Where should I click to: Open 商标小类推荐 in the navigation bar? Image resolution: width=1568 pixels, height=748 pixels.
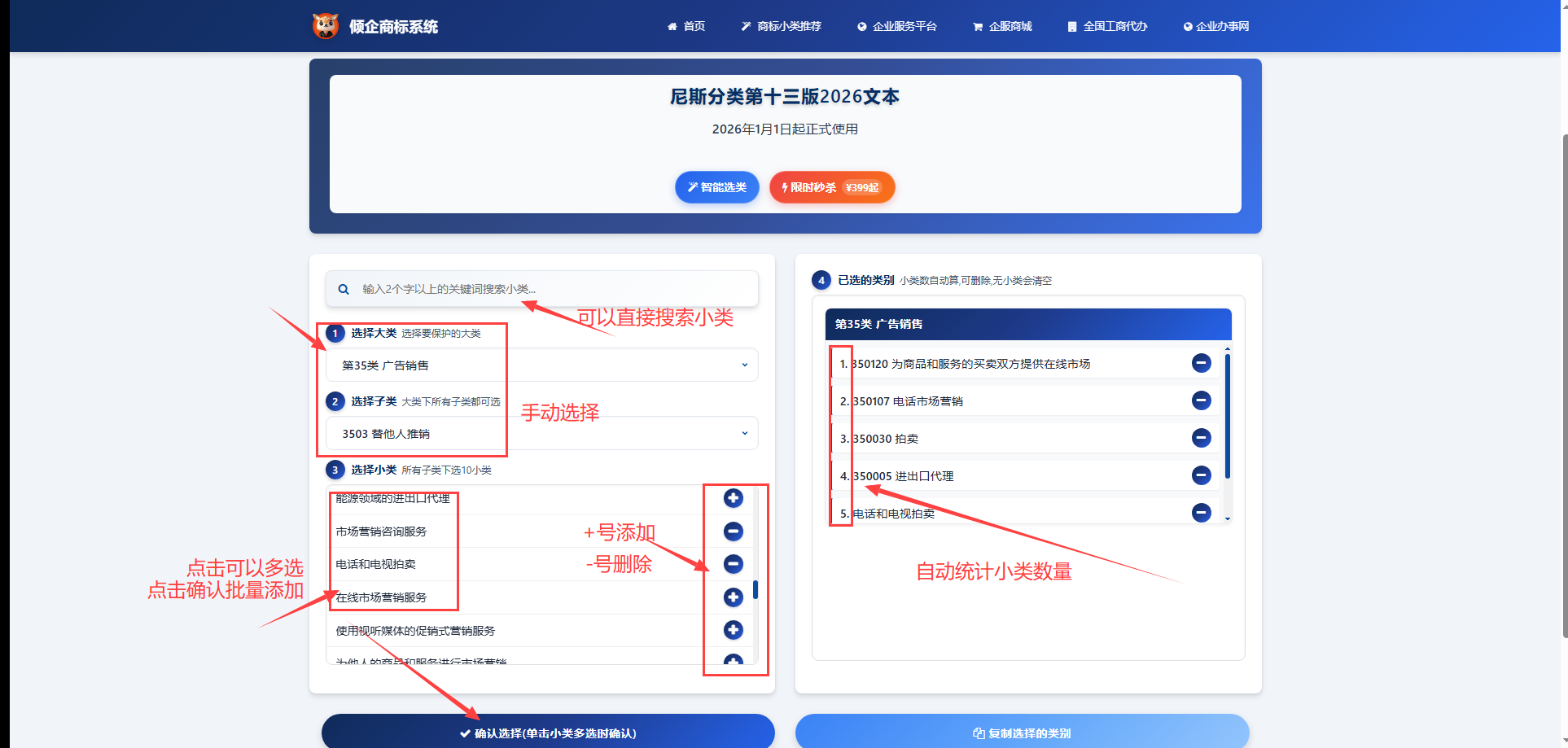click(x=781, y=26)
